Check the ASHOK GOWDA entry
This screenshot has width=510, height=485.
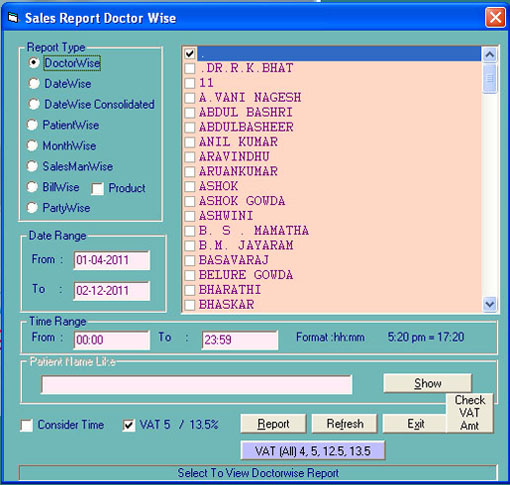[190, 201]
